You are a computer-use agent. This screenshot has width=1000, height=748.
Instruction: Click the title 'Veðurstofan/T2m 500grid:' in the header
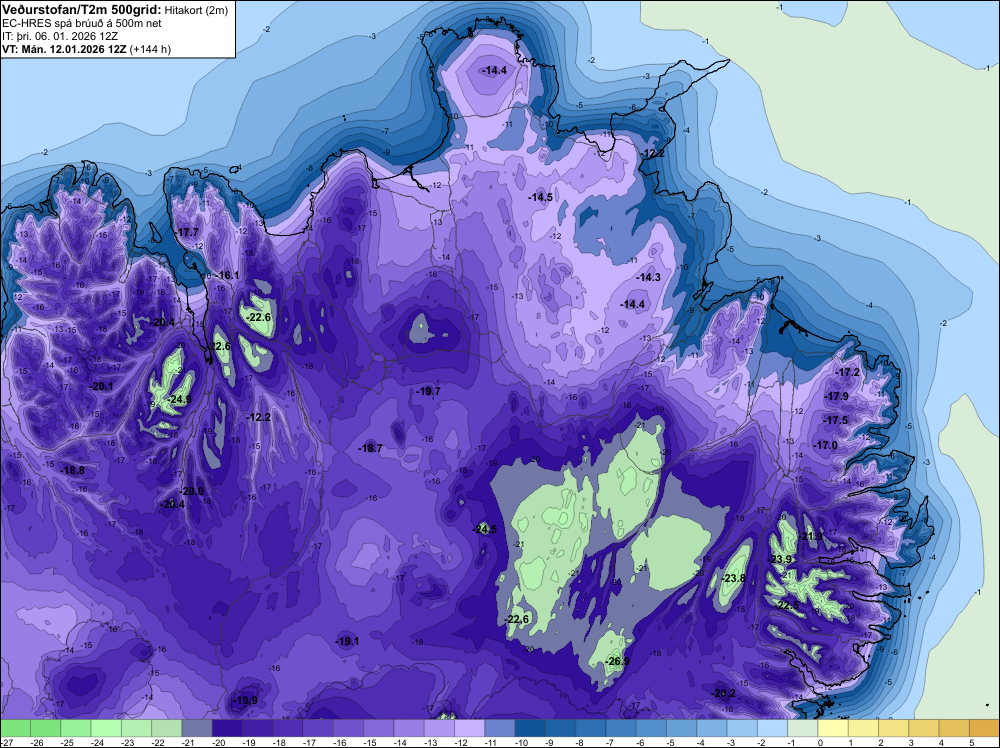pyautogui.click(x=82, y=9)
